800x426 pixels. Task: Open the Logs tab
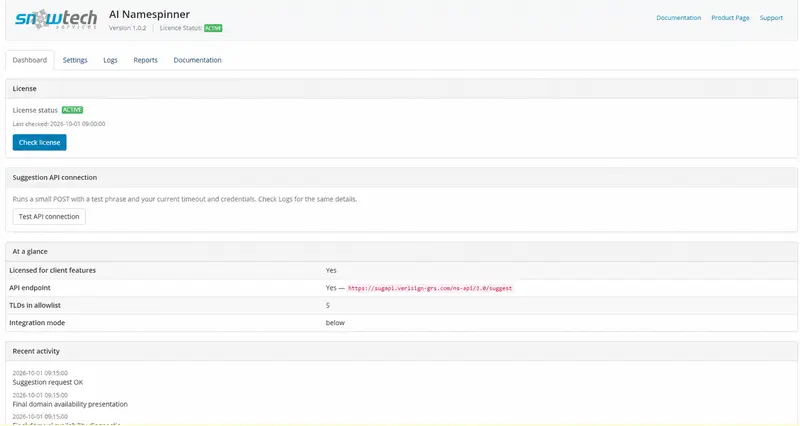click(x=110, y=60)
